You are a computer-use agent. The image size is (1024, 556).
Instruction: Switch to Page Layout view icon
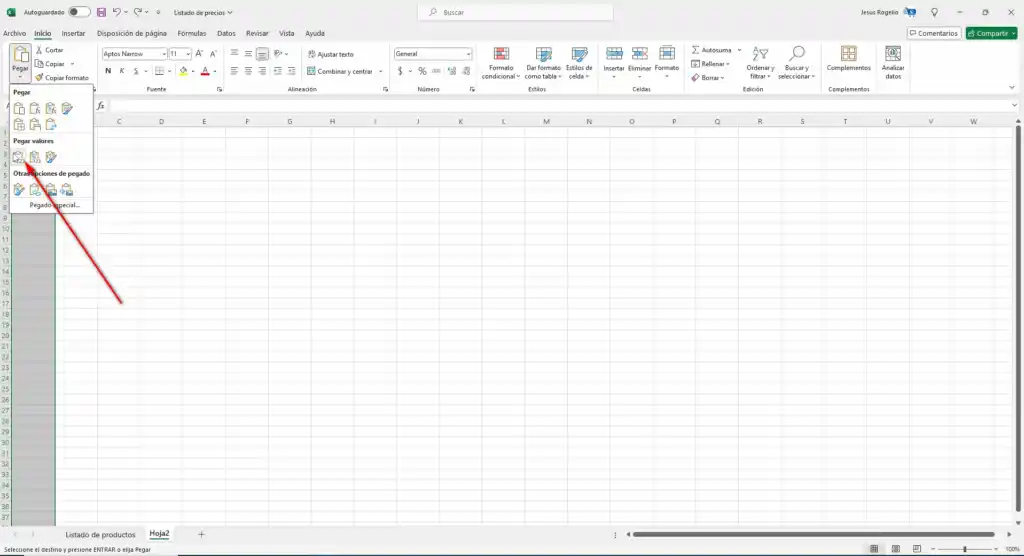click(x=895, y=549)
